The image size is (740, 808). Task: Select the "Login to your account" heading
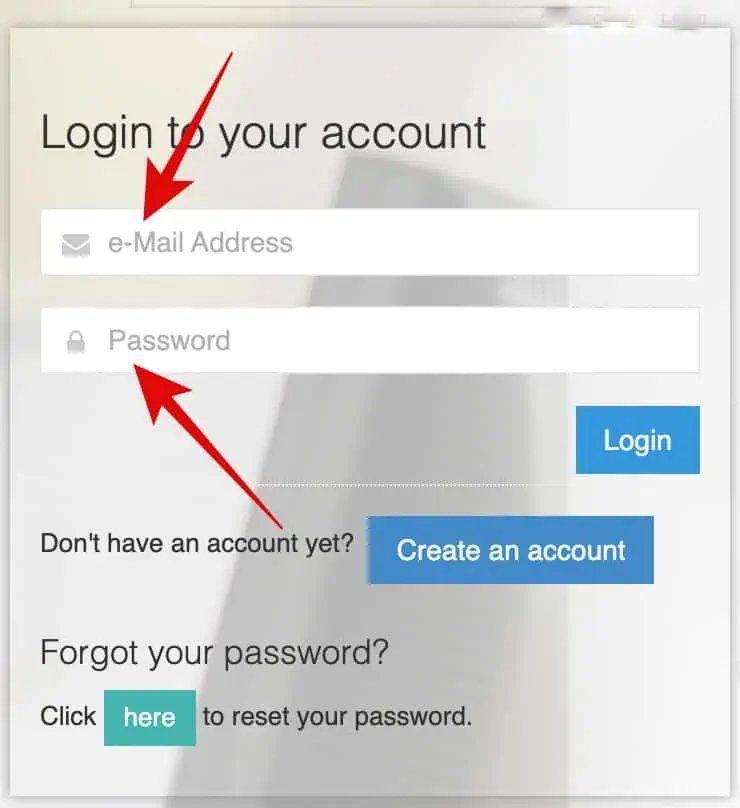click(x=263, y=134)
